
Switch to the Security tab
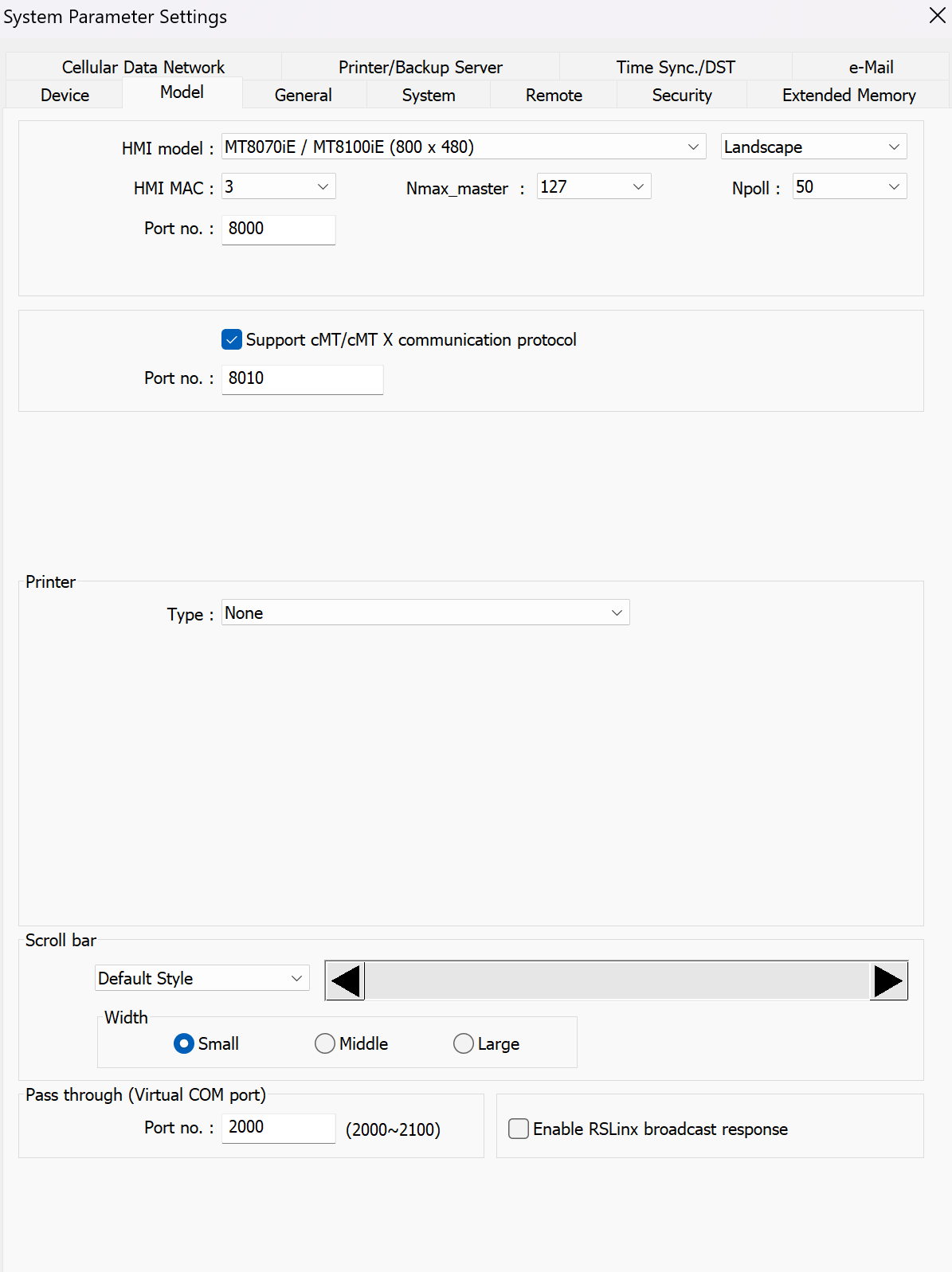click(681, 95)
